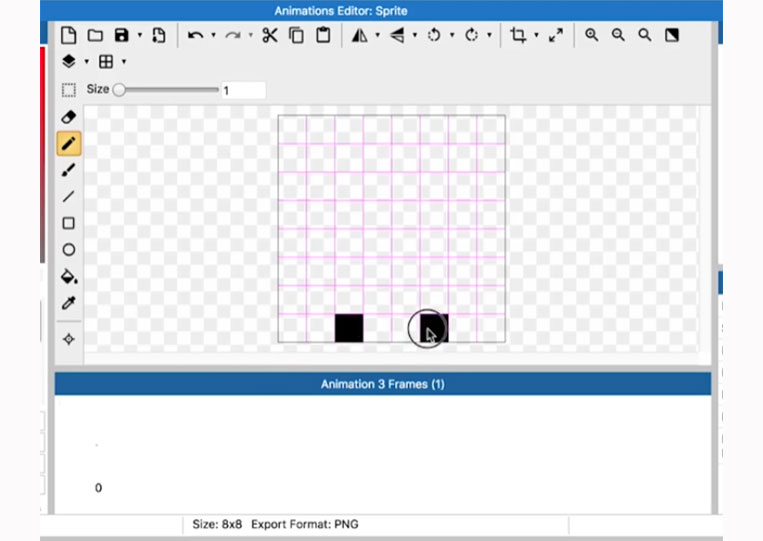Image resolution: width=763 pixels, height=541 pixels.
Task: Zoom out of the canvas
Action: (618, 35)
